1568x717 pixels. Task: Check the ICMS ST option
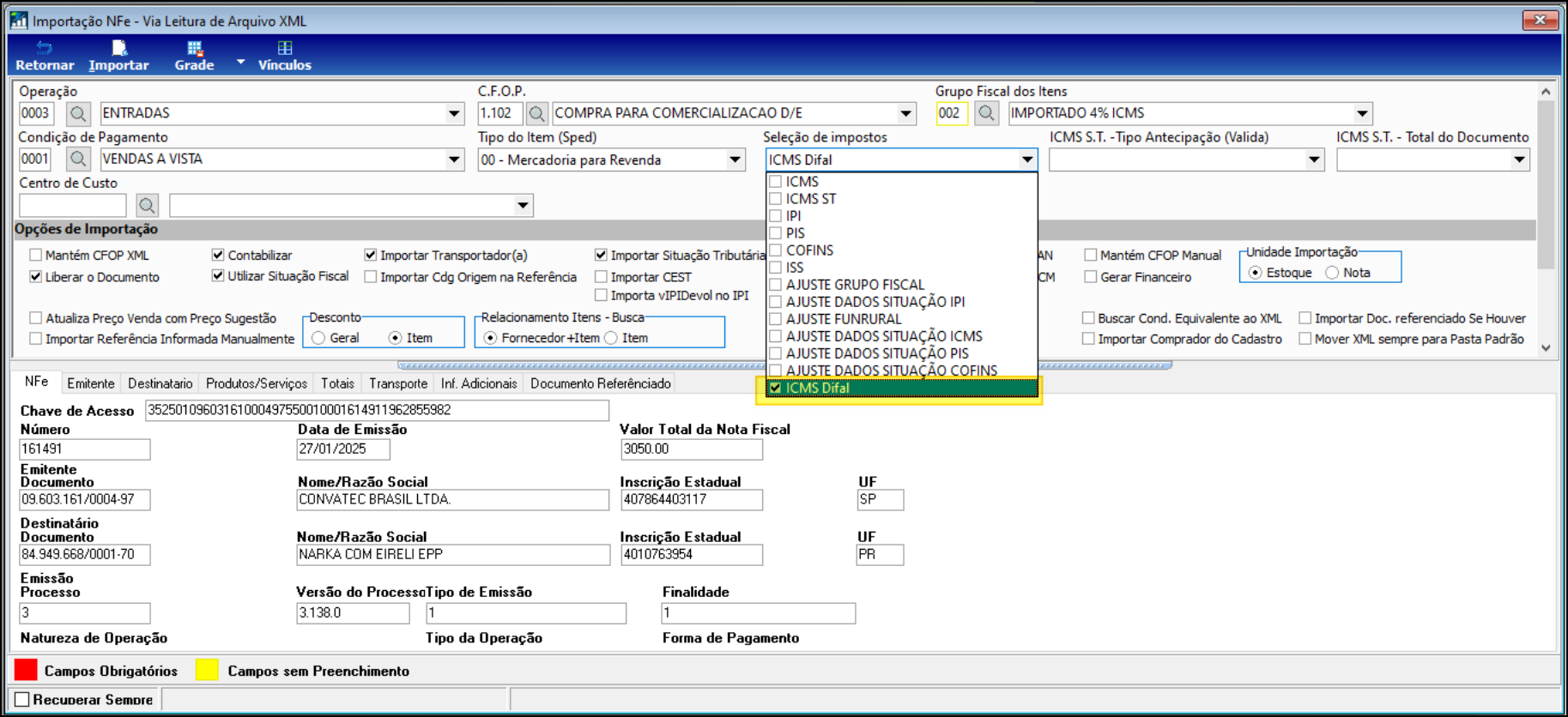pos(775,198)
